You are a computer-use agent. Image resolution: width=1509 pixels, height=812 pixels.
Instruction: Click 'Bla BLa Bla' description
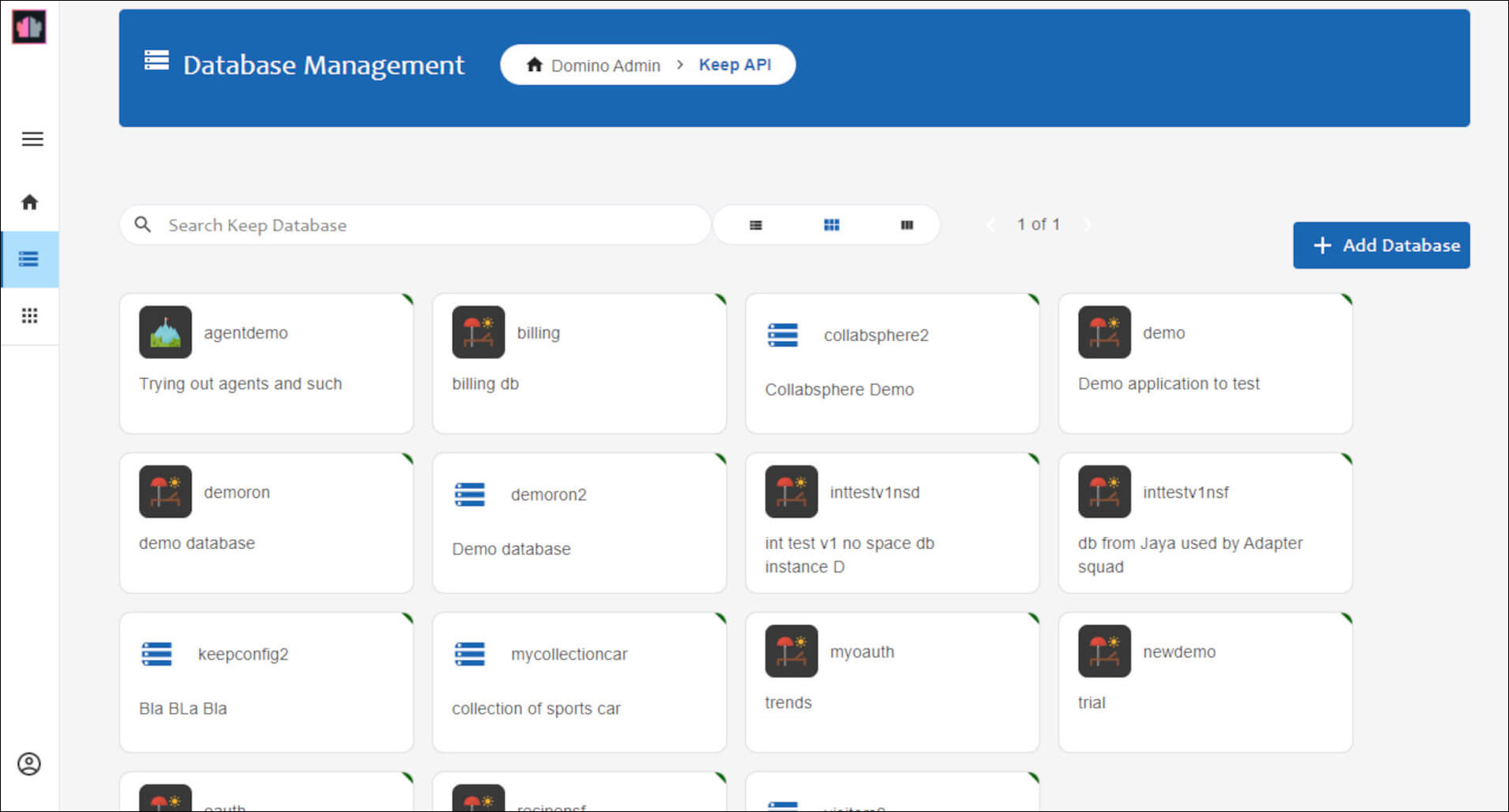[183, 709]
